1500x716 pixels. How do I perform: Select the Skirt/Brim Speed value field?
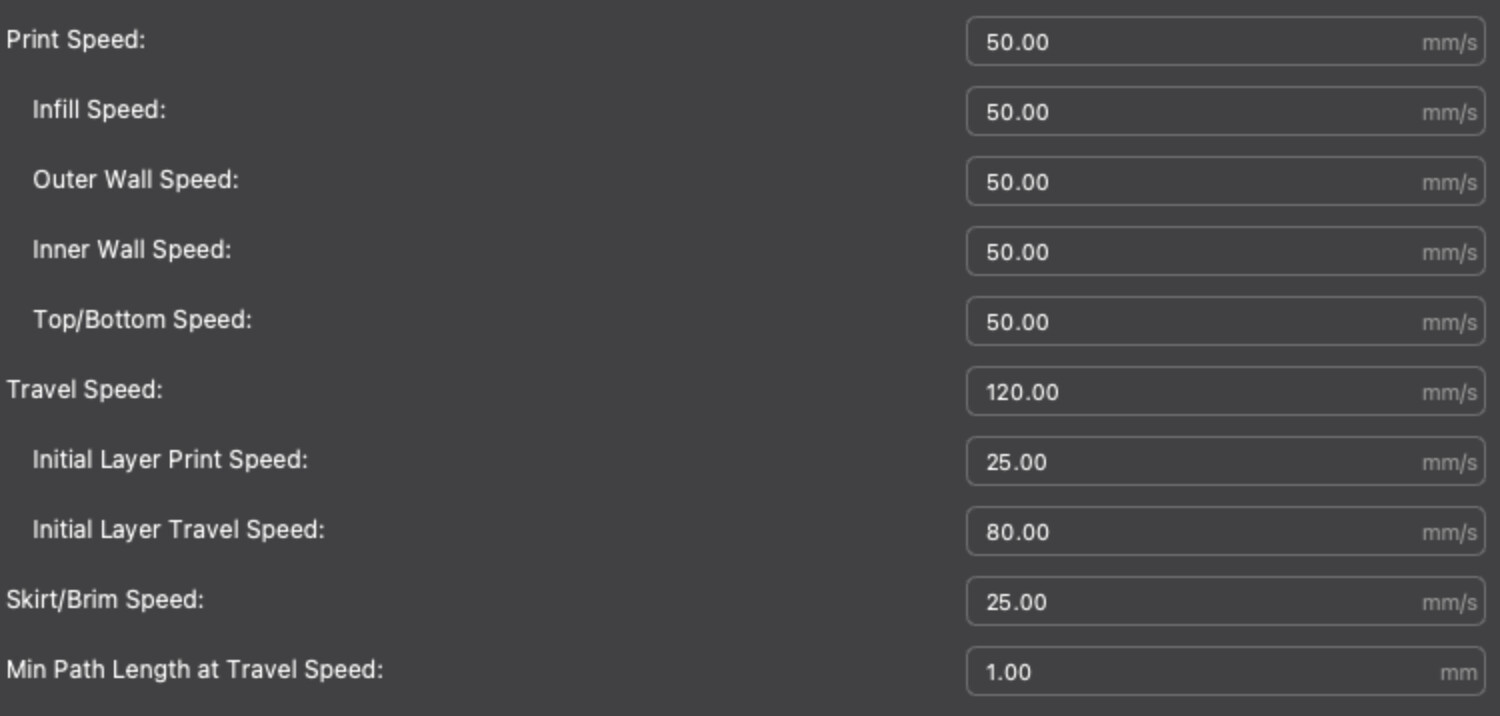pyautogui.click(x=1200, y=602)
